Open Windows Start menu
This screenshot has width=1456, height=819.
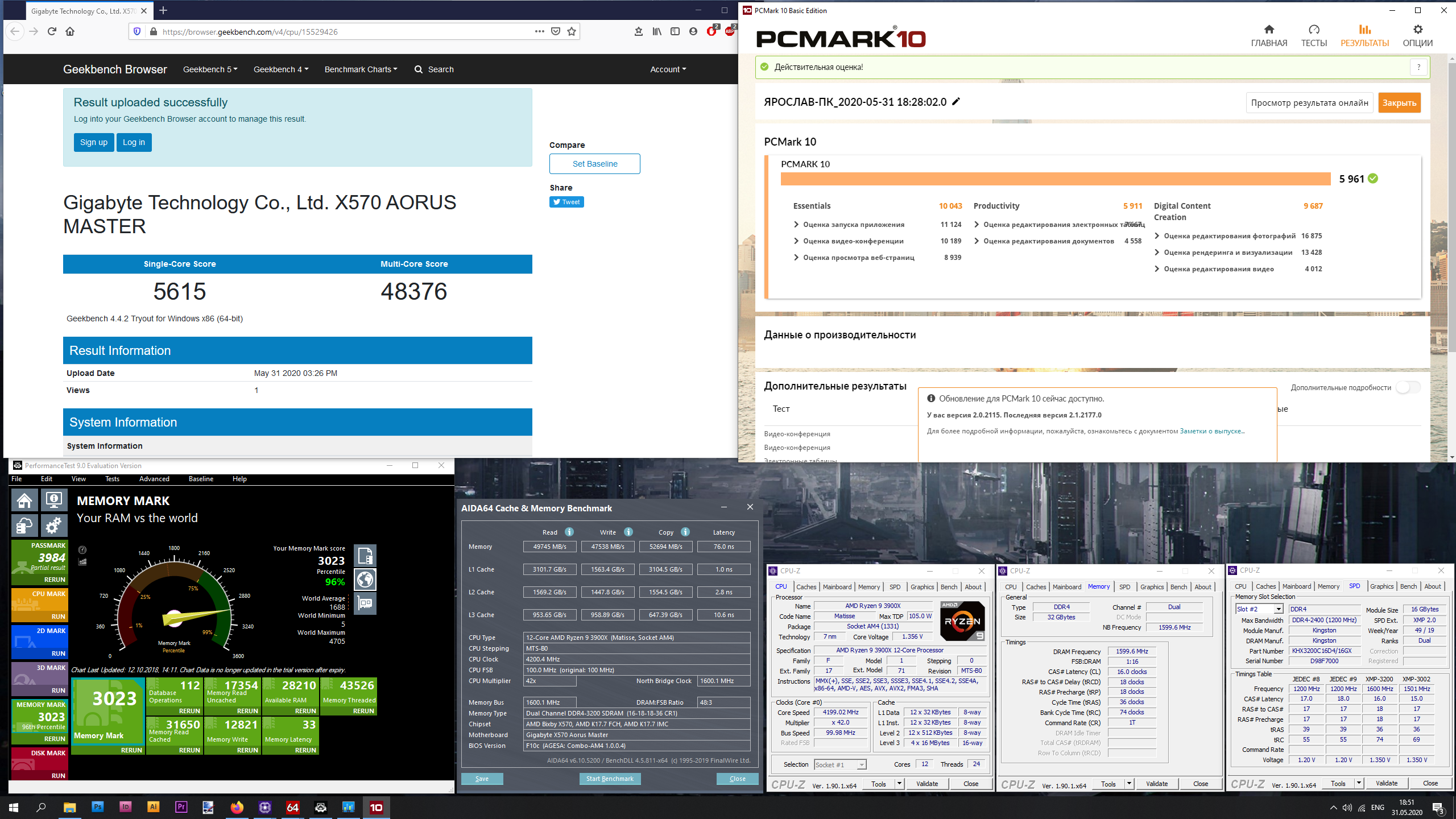pos(14,807)
